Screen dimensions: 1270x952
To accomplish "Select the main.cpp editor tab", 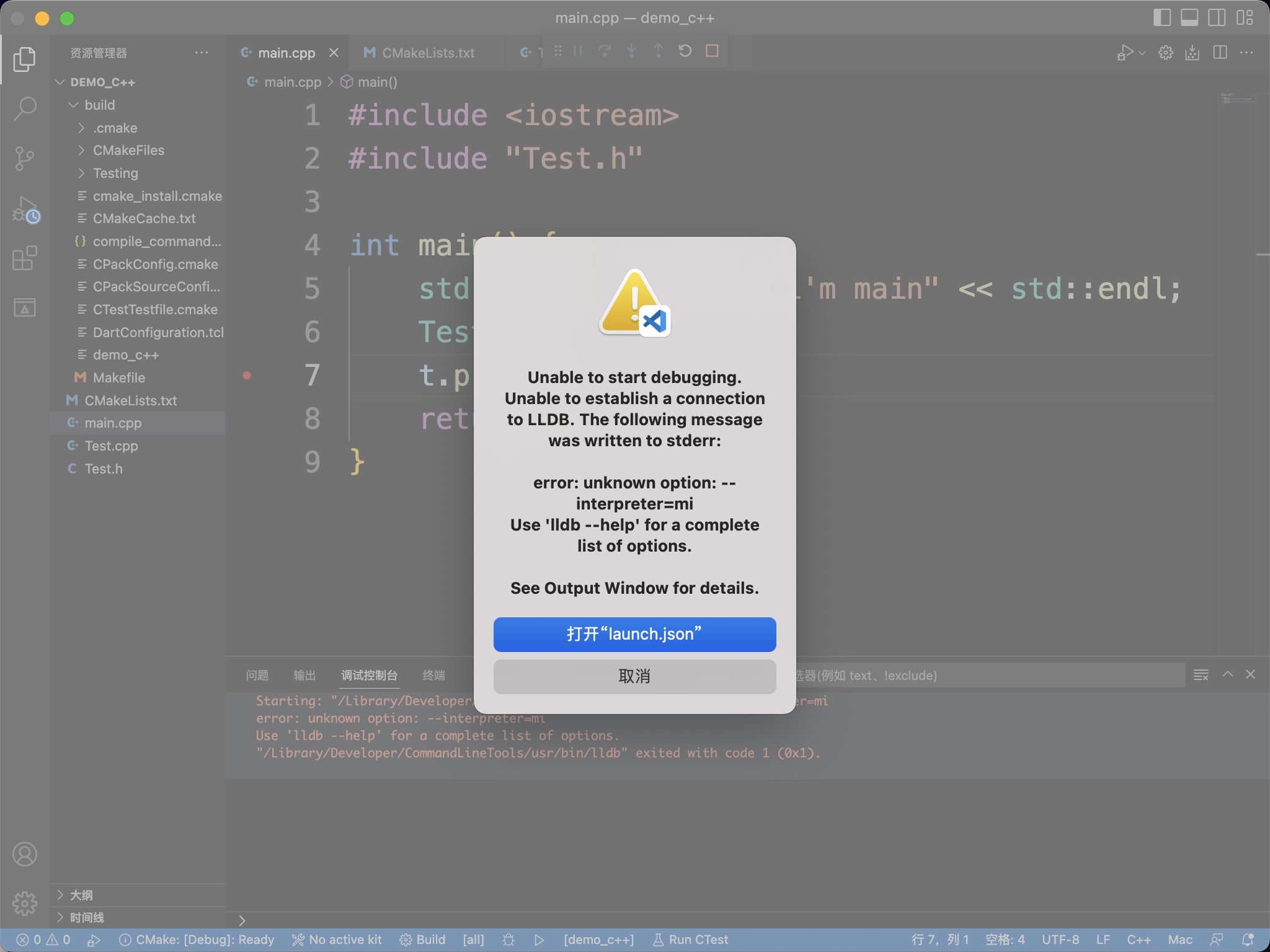I will (x=286, y=53).
